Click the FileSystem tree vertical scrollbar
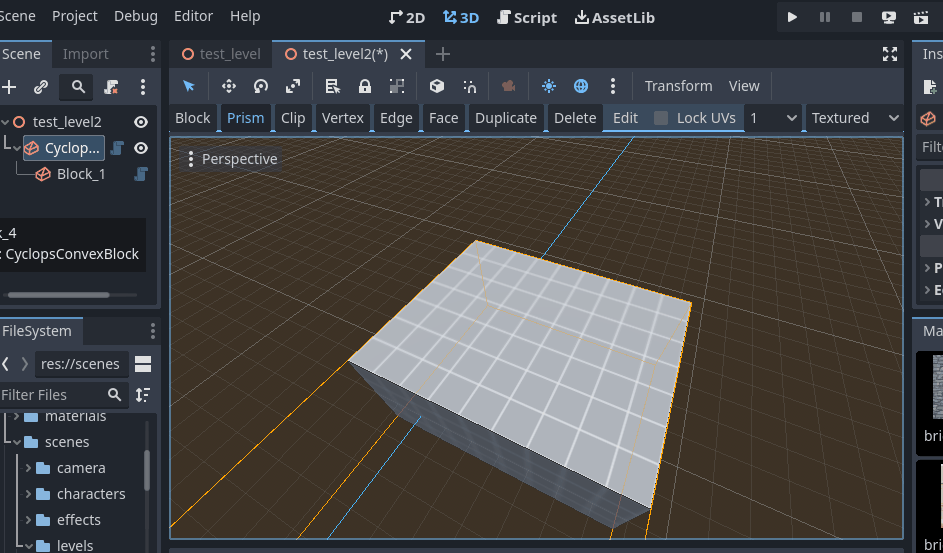Screen dimensions: 943x553 (147, 470)
